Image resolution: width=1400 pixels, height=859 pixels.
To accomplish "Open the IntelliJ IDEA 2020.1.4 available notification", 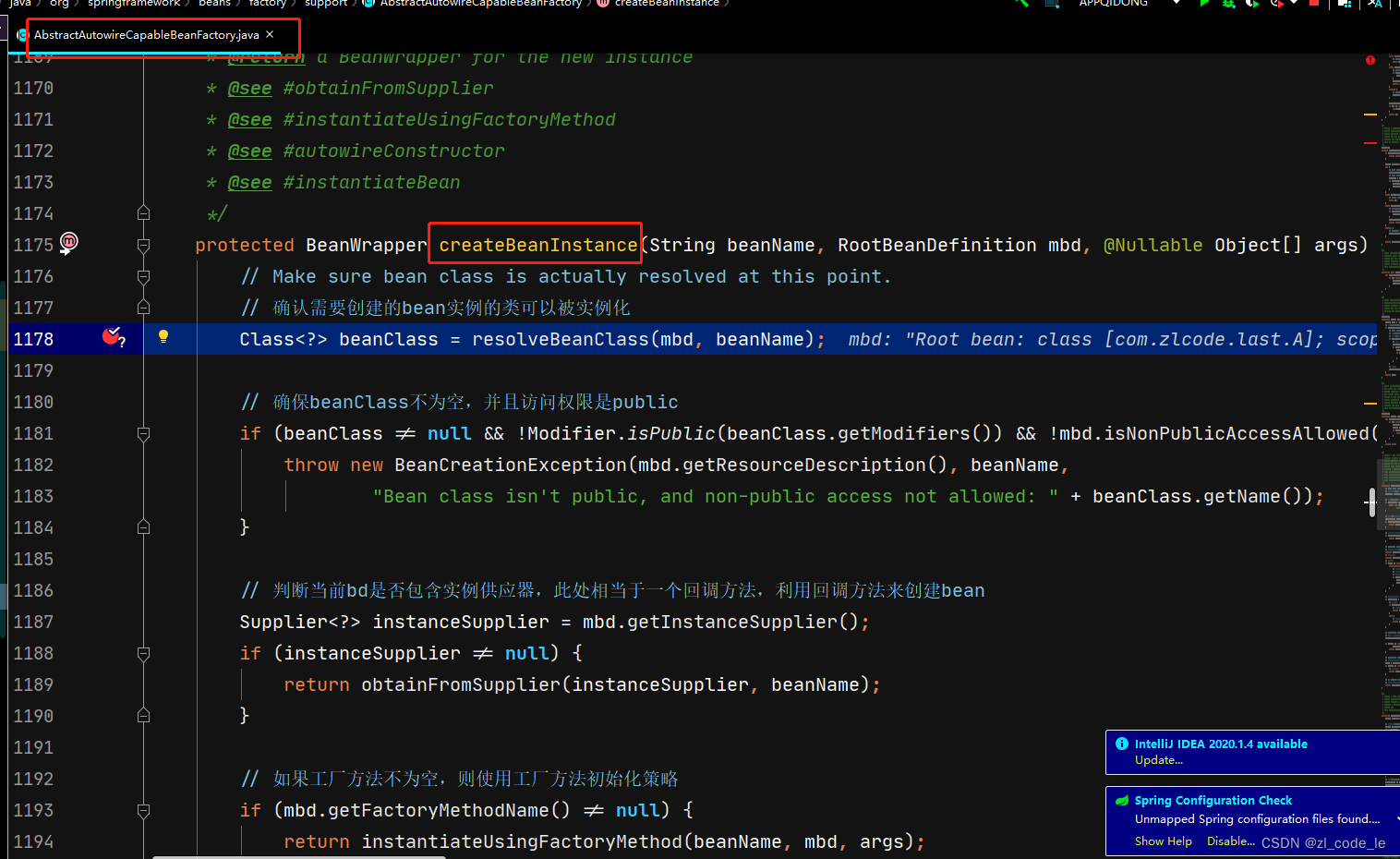I will (1221, 744).
